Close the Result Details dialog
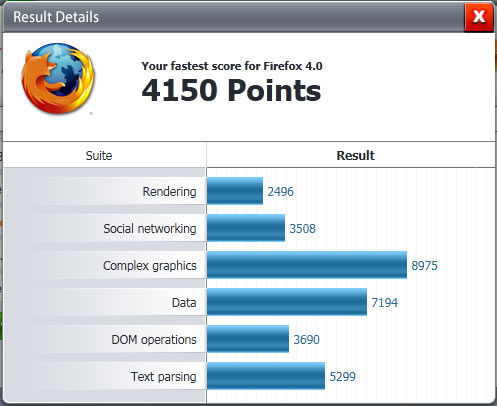Screen dimensions: 497x406 click(x=479, y=16)
